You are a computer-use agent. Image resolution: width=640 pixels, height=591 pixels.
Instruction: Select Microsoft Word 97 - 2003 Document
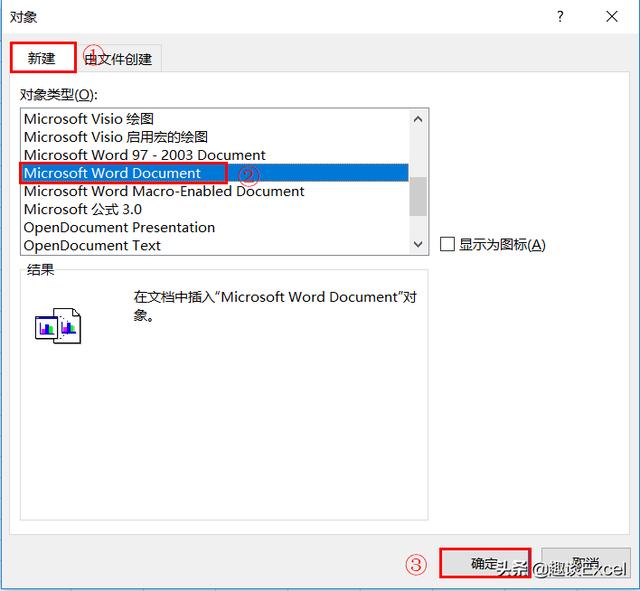pos(215,155)
